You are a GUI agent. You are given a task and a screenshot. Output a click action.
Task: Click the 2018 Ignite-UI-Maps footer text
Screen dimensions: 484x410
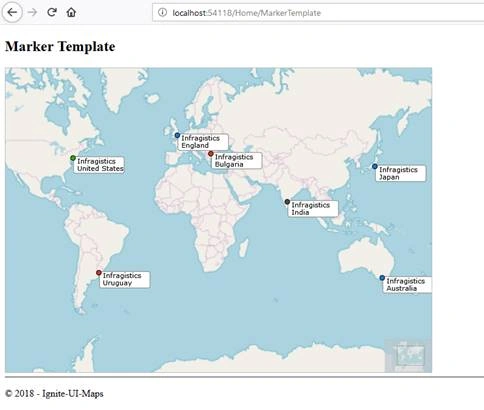pos(54,394)
